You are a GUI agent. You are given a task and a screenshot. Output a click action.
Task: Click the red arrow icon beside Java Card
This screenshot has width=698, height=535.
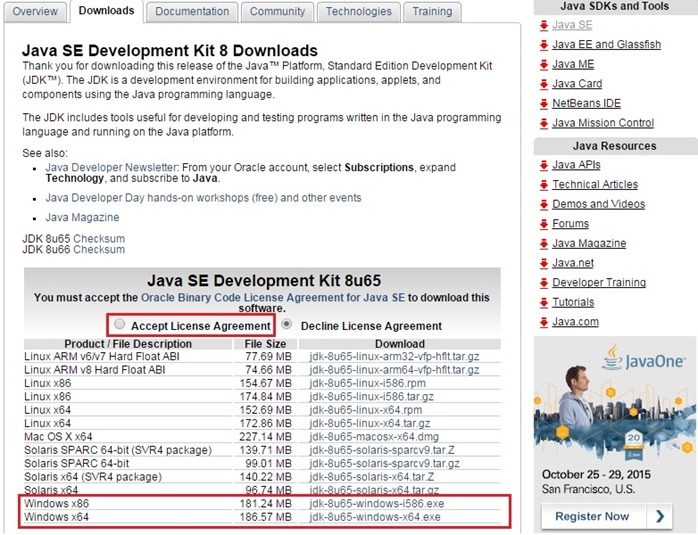point(544,84)
